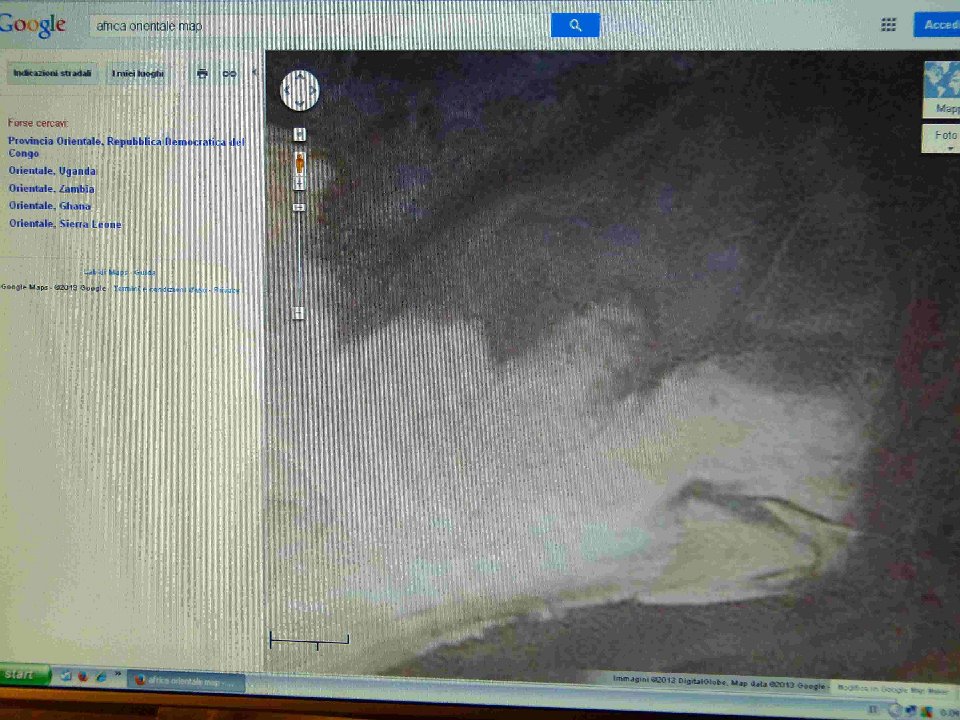This screenshot has height=720, width=960.
Task: Click the blue magnifier search button
Action: (575, 25)
